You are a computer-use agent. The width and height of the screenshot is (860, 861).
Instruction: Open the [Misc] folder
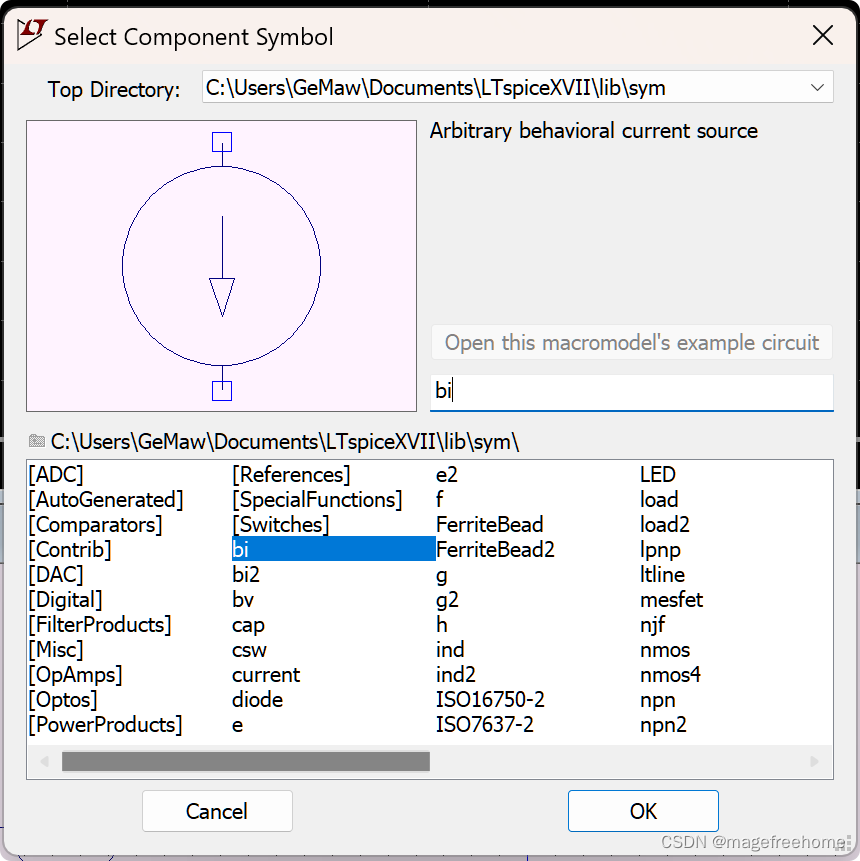pyautogui.click(x=56, y=650)
